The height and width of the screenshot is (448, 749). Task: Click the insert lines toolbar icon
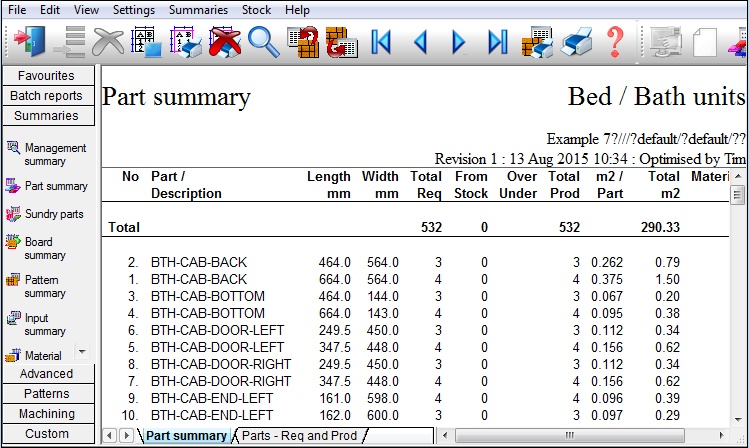pos(70,42)
